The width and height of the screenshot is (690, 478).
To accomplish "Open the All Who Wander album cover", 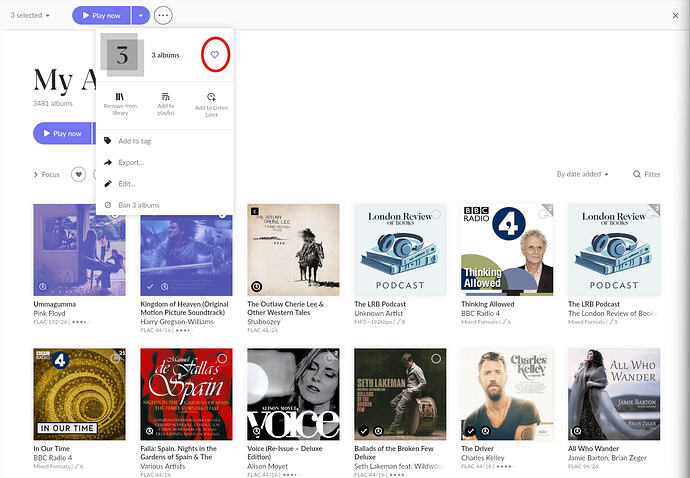I will tap(614, 394).
